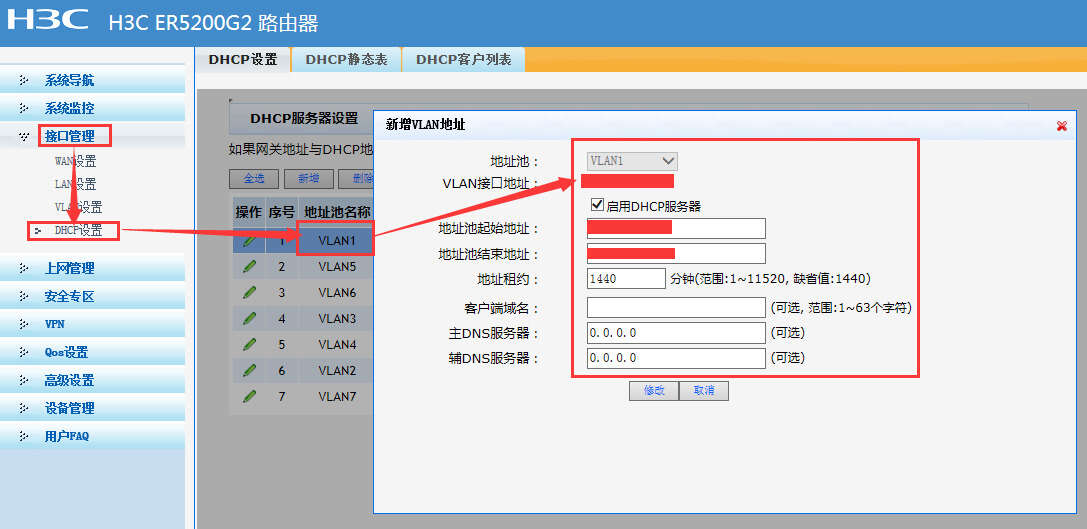1087x529 pixels.
Task: Select the VLAN7 cell in the table
Action: coord(336,397)
